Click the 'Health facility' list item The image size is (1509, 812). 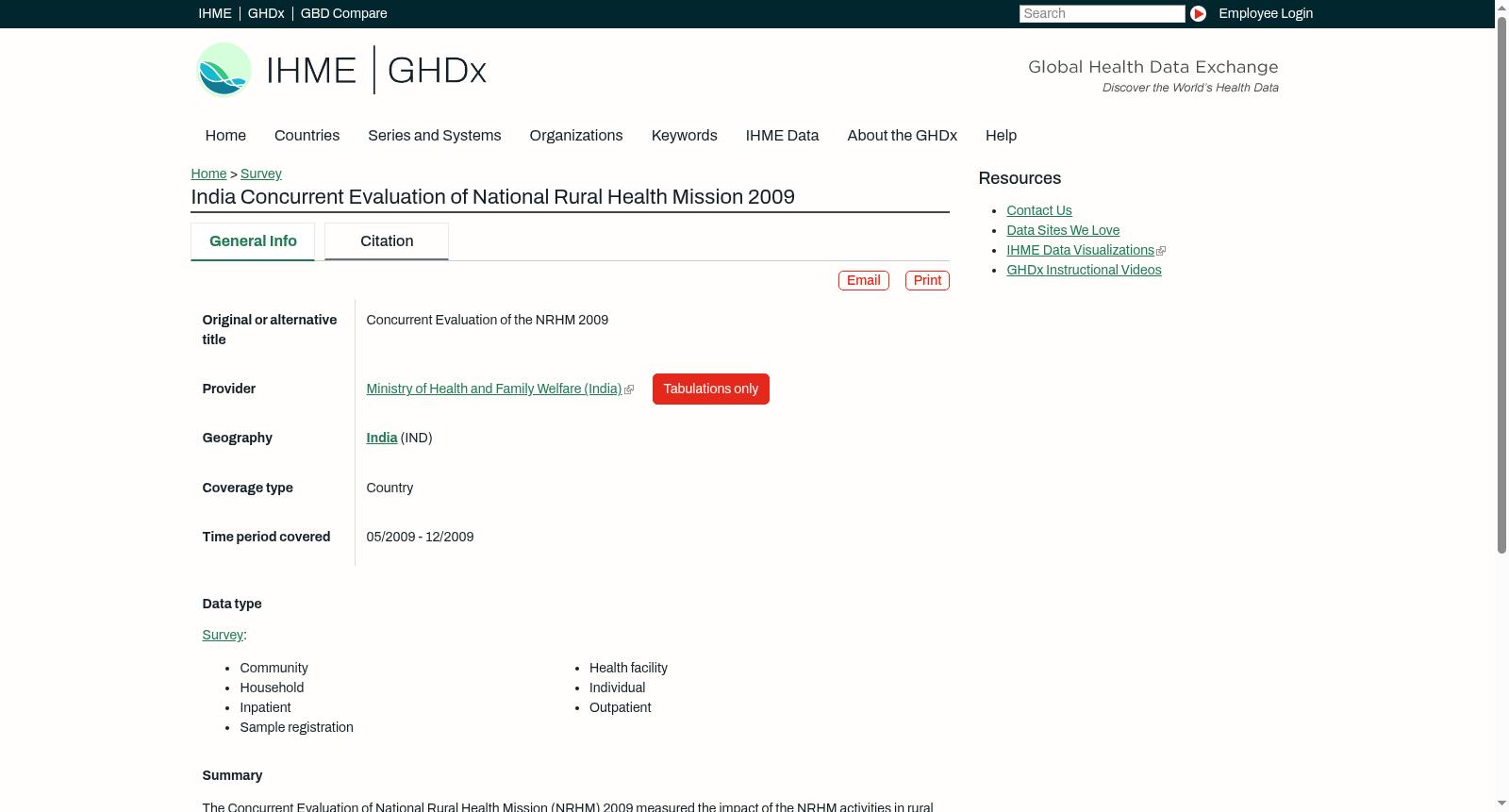click(x=628, y=668)
